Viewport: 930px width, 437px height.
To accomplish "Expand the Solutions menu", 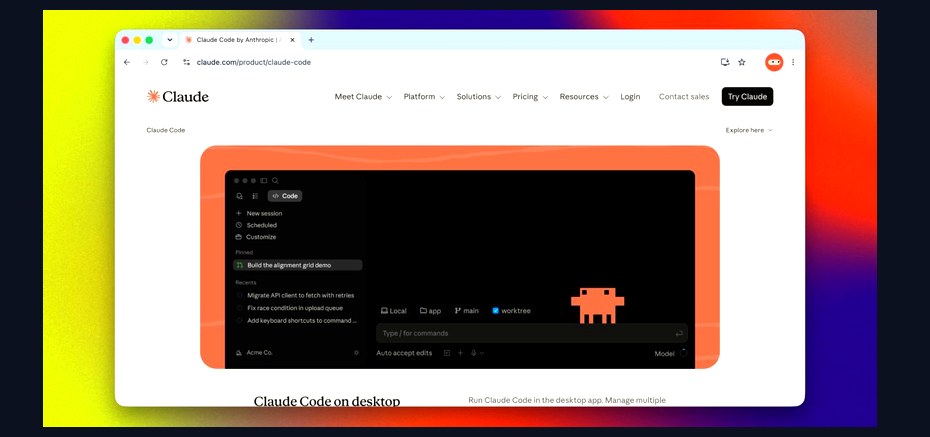I will [479, 97].
